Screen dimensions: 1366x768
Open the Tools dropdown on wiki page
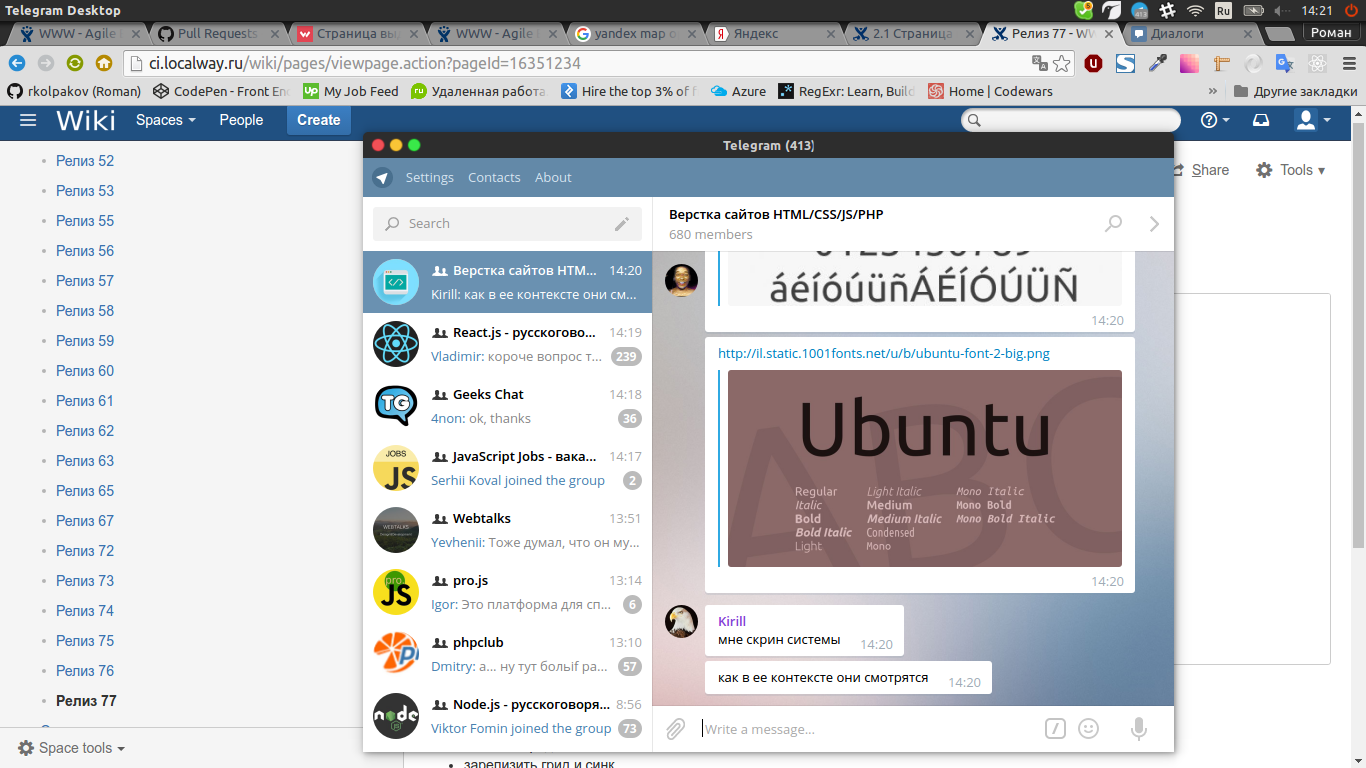tap(1291, 170)
